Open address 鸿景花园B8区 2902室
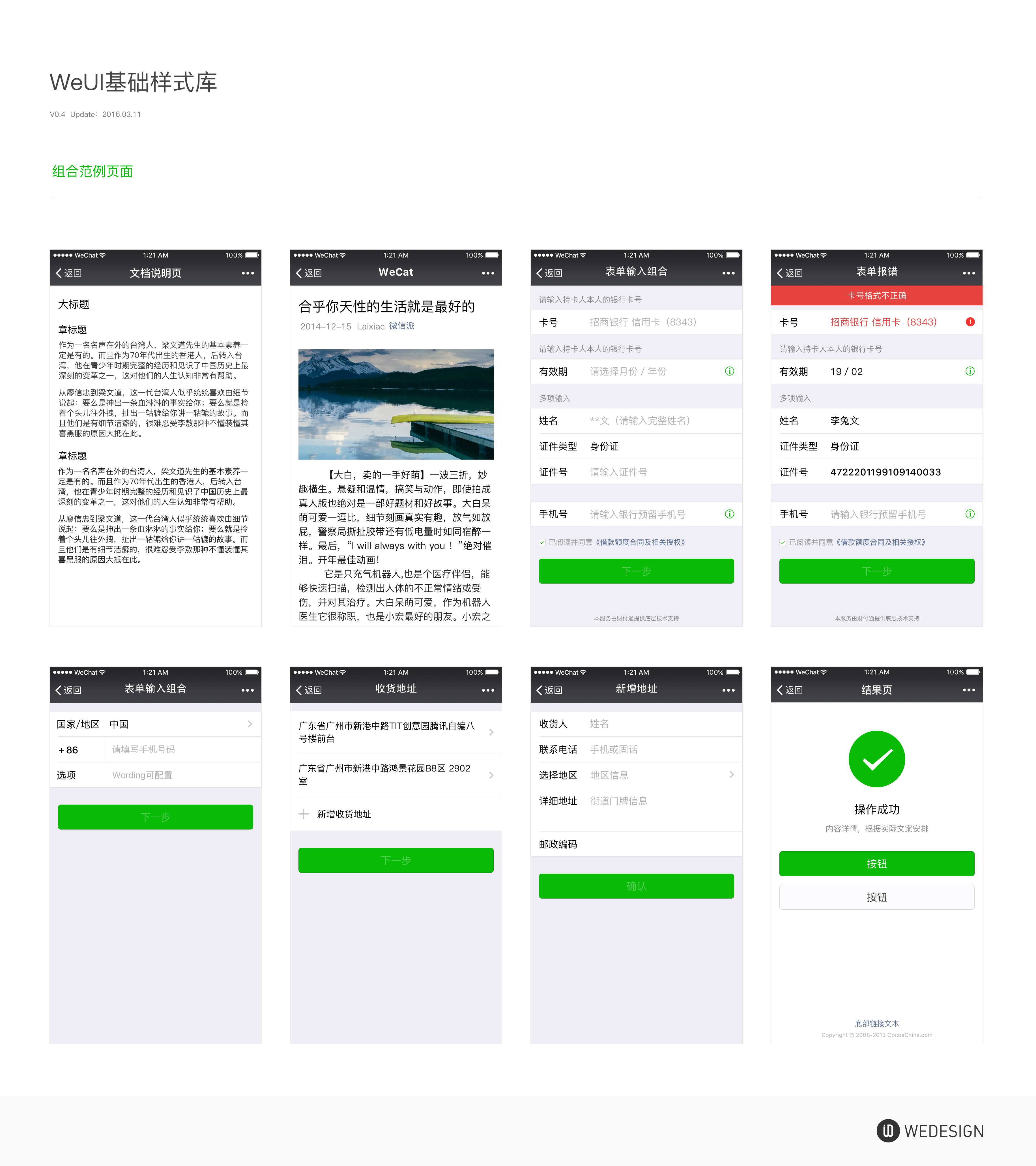 click(396, 775)
